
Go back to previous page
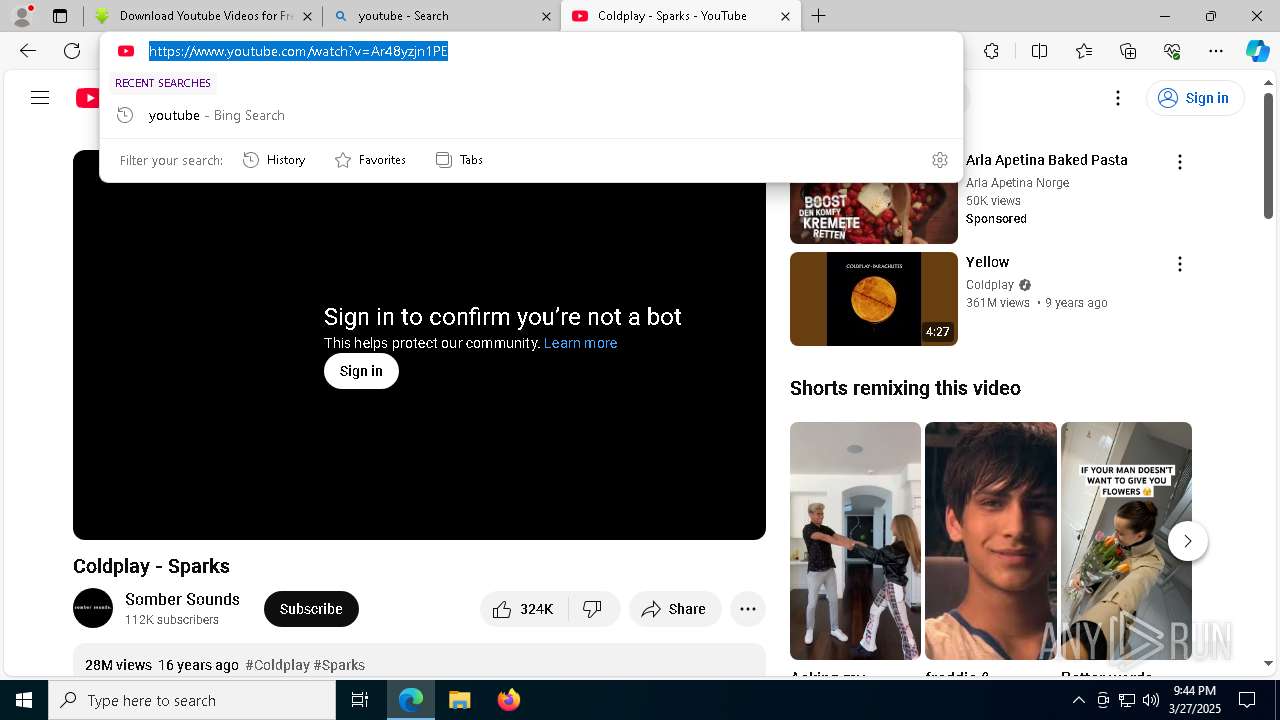pos(28,51)
